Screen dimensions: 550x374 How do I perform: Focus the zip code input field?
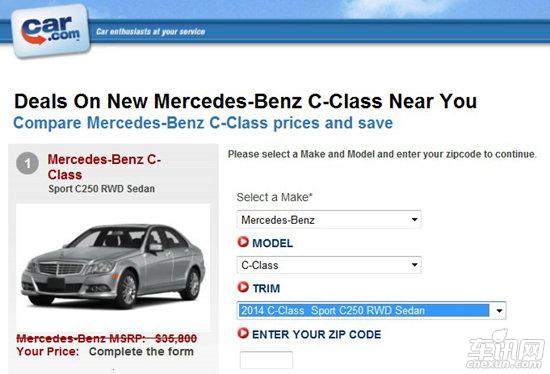266,360
